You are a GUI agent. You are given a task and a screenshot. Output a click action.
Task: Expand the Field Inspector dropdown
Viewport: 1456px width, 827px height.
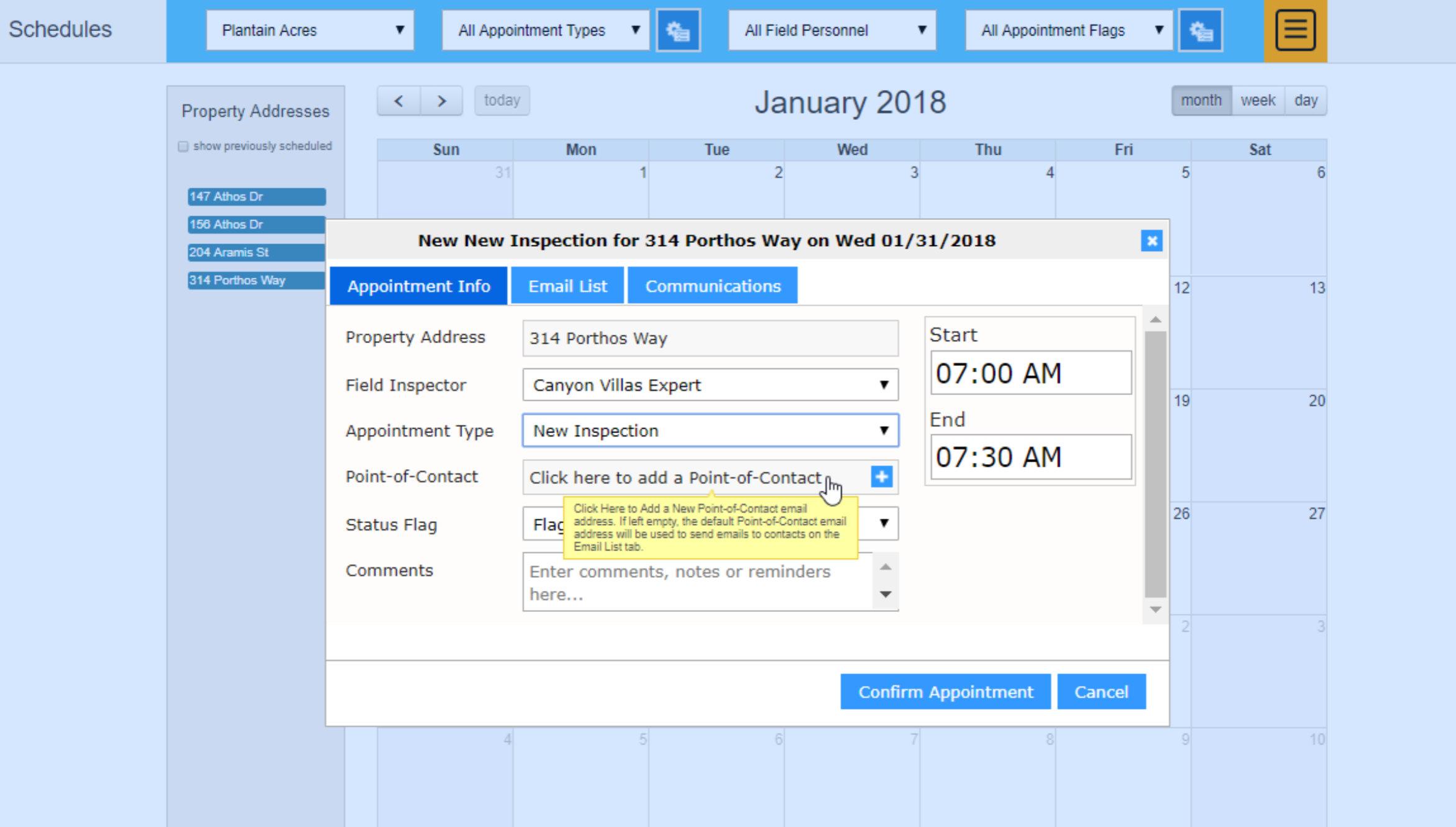coord(710,385)
